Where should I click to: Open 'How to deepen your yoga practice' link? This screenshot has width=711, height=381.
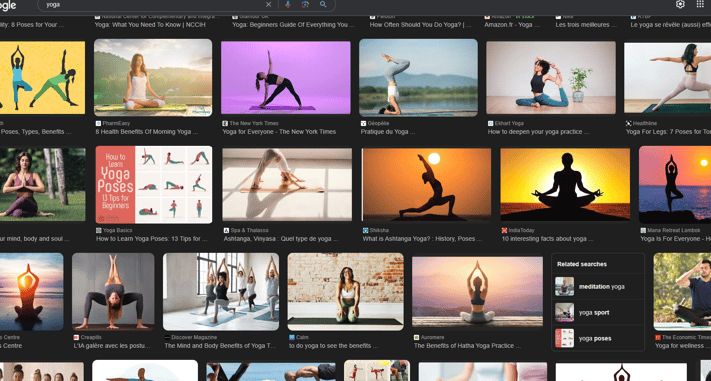(539, 132)
